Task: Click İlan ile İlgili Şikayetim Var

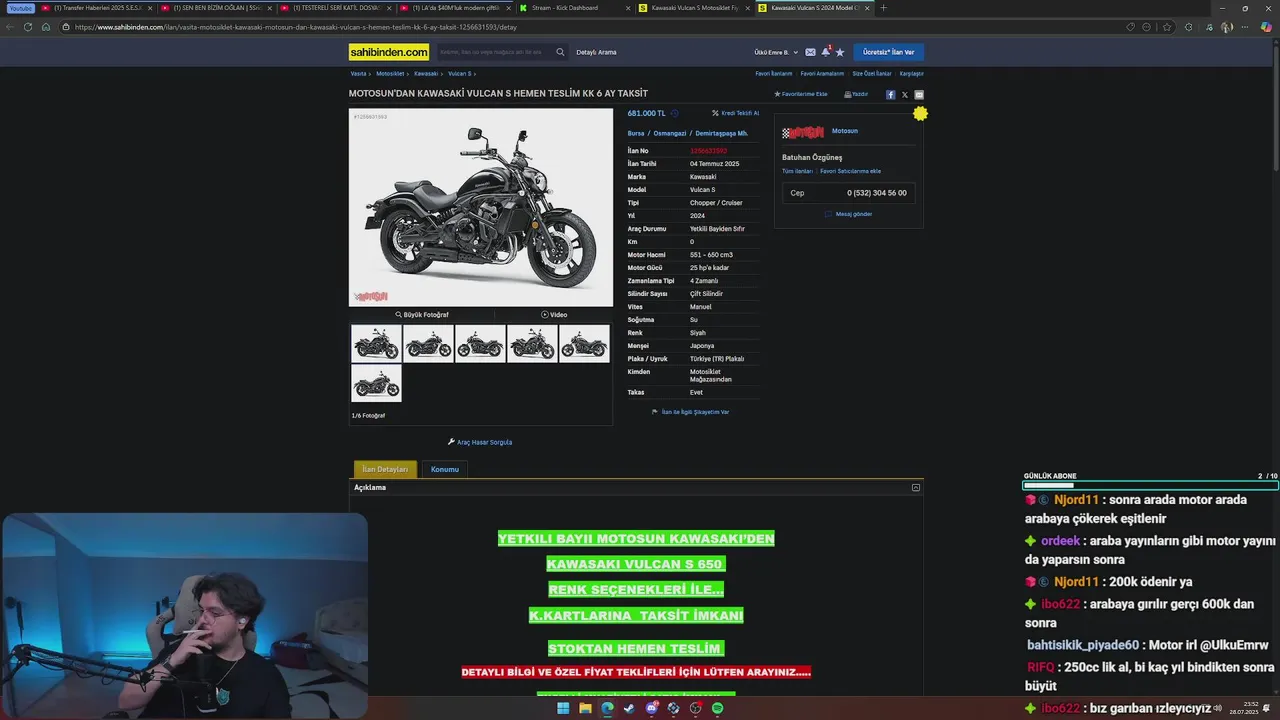Action: tap(691, 412)
